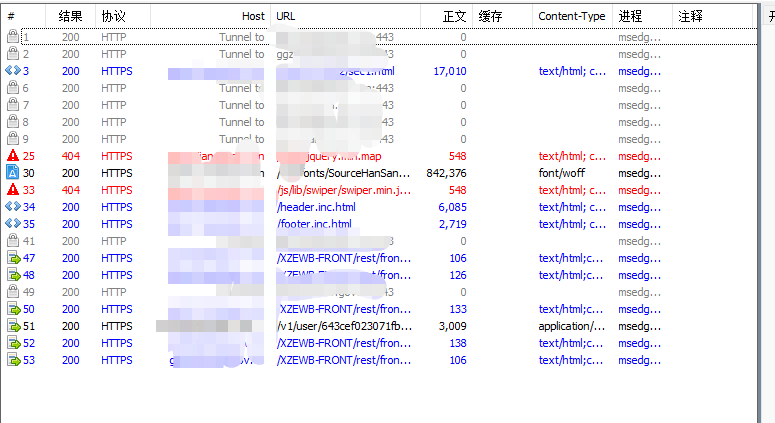Click the 138 body size cell
775x423 pixels.
click(458, 343)
